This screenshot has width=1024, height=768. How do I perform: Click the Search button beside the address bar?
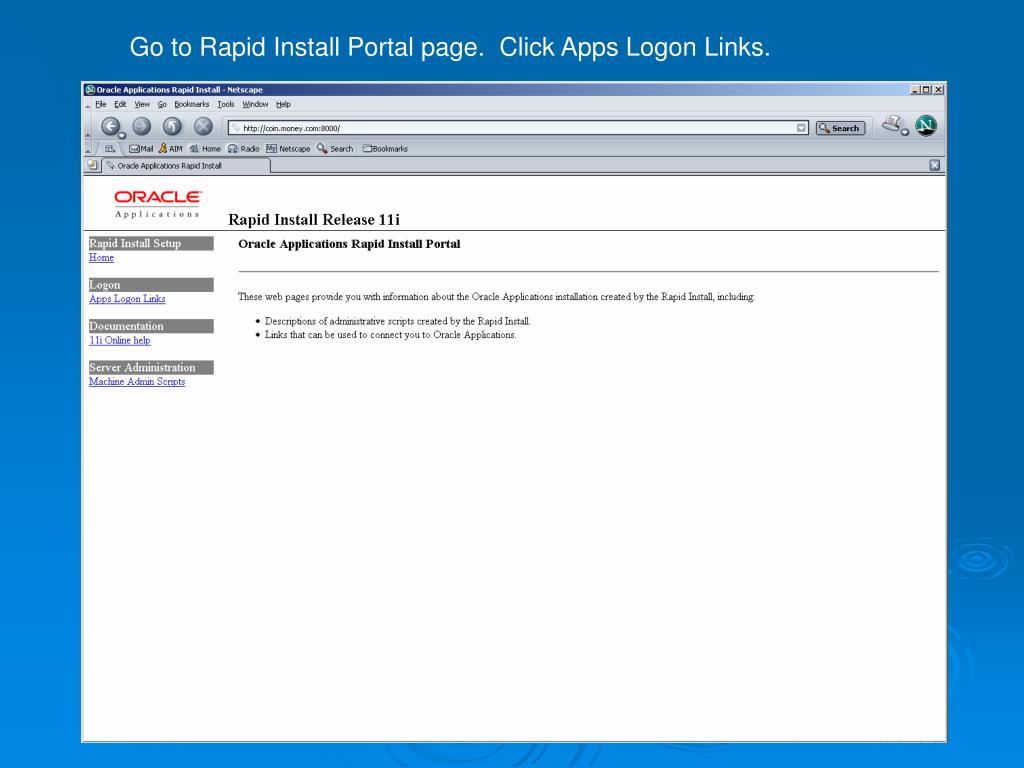(x=840, y=128)
